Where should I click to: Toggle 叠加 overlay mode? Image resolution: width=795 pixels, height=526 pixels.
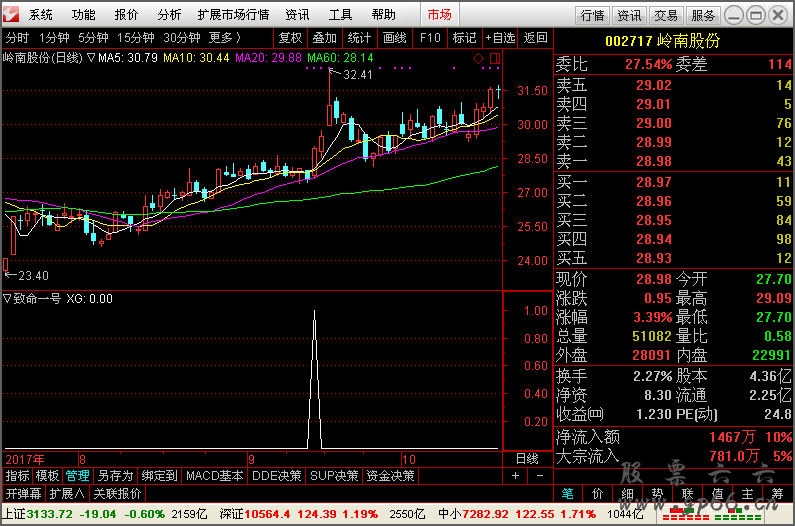(x=325, y=38)
